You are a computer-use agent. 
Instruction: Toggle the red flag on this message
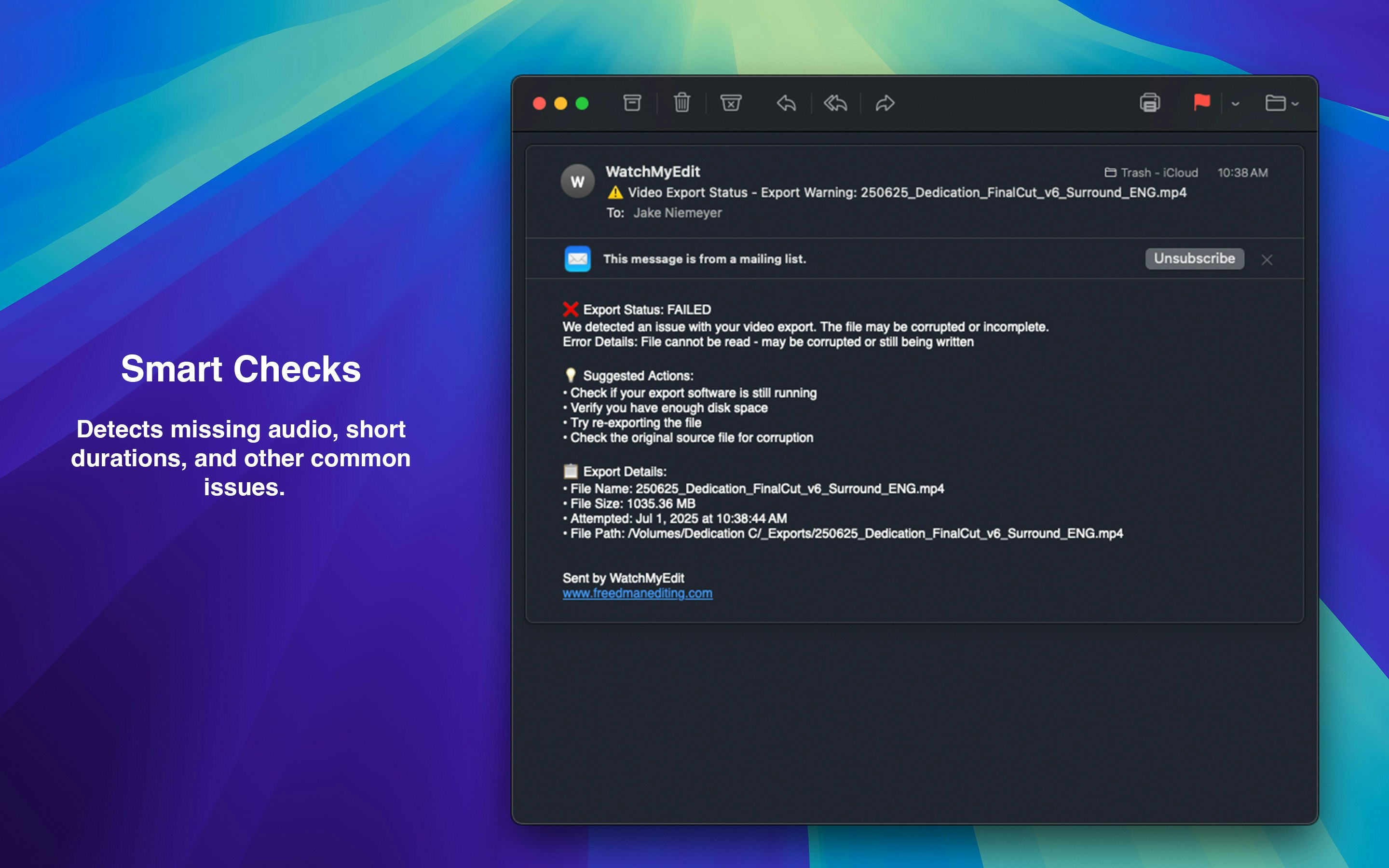1202,103
